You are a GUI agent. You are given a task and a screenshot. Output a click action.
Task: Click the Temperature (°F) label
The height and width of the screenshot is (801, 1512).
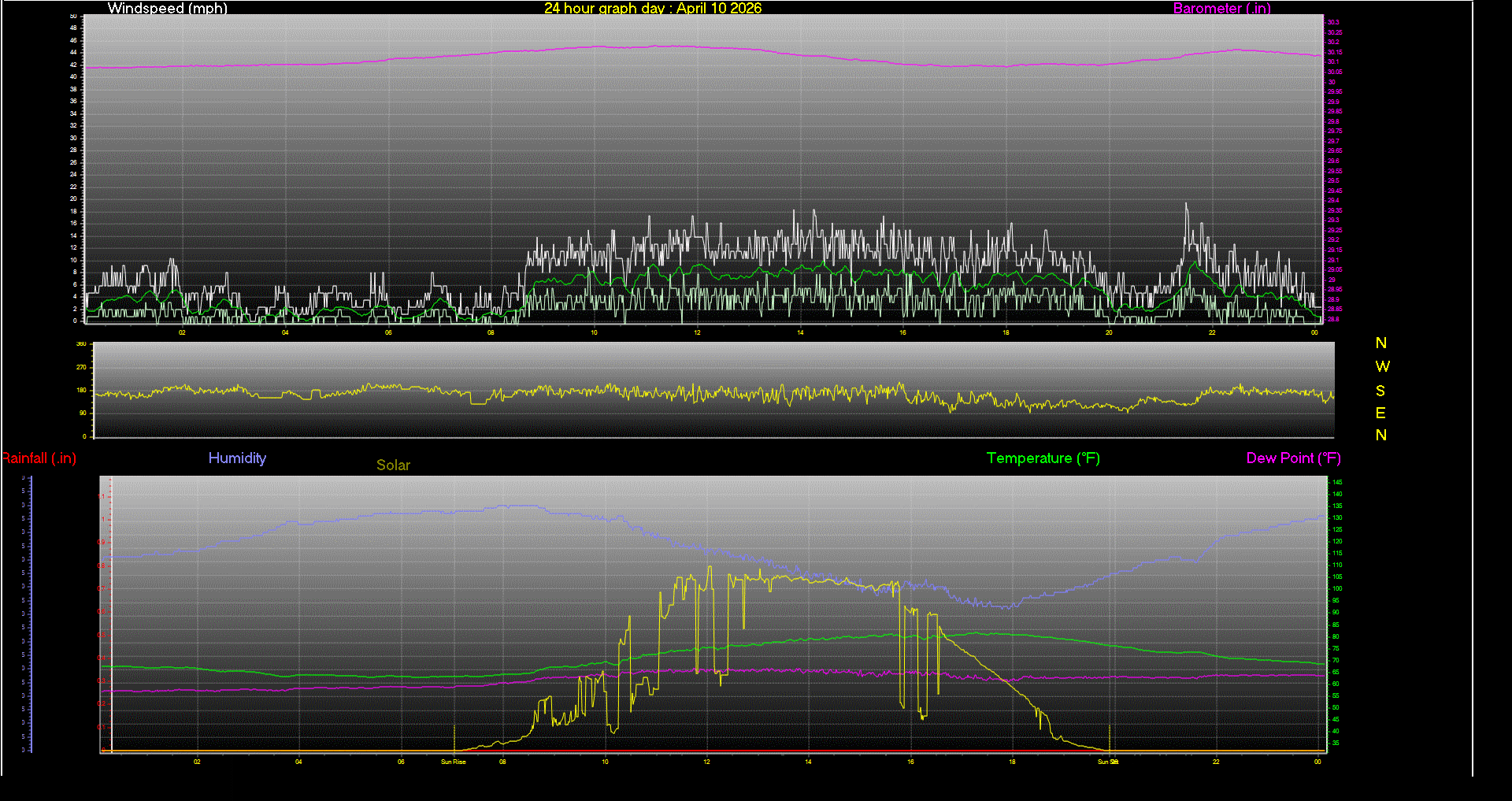tap(1043, 458)
